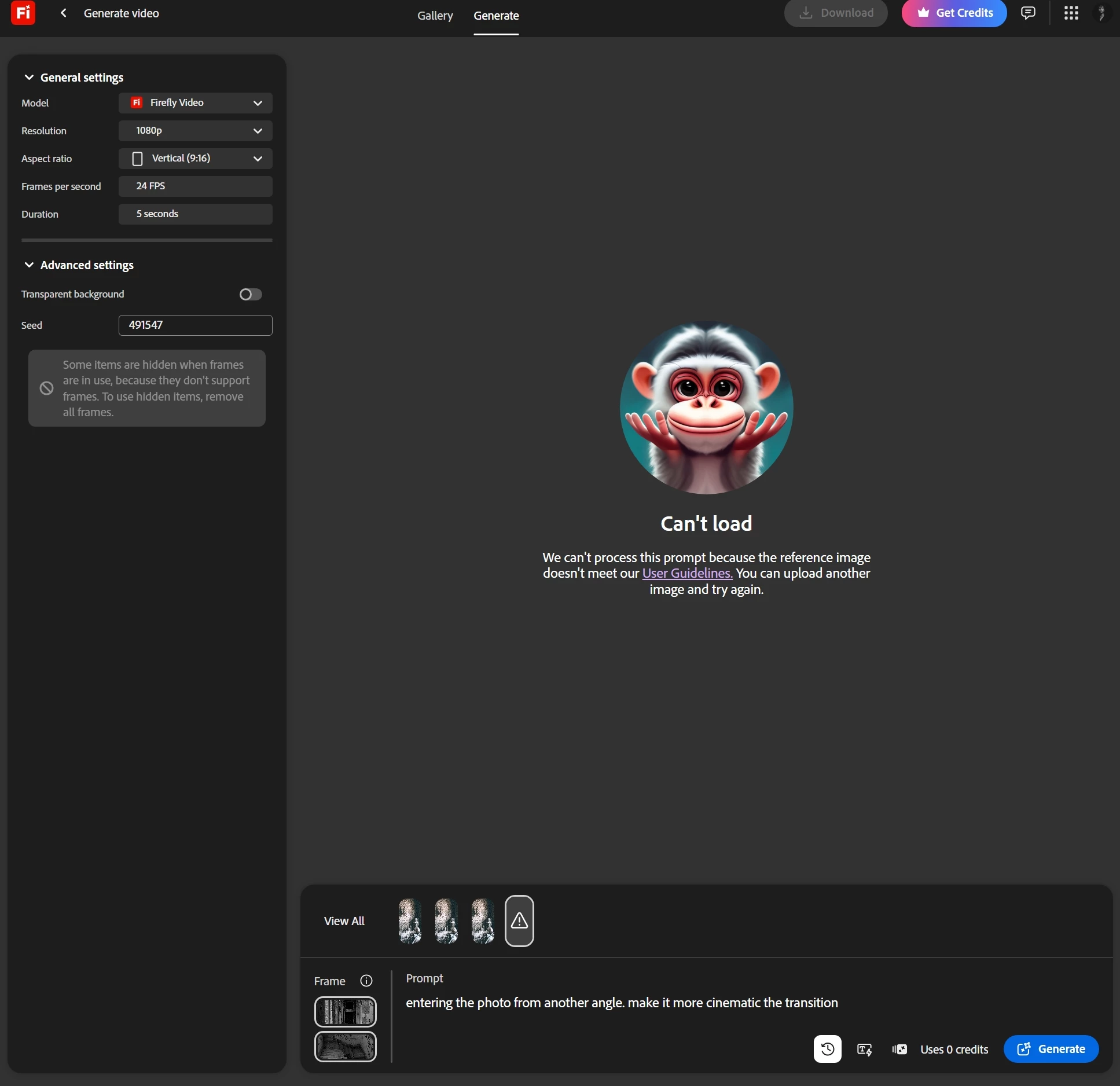Open the prompt history clock icon
This screenshot has width=1120, height=1086.
[x=827, y=1049]
